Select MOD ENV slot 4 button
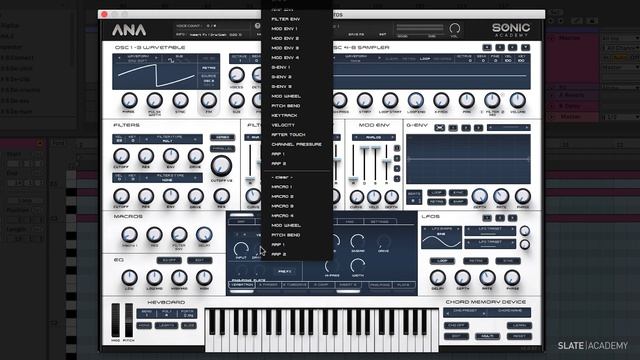The width and height of the screenshot is (640, 360). [397, 179]
